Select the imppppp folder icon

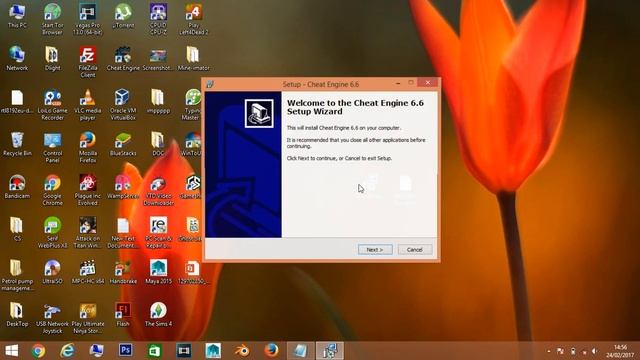[158, 102]
